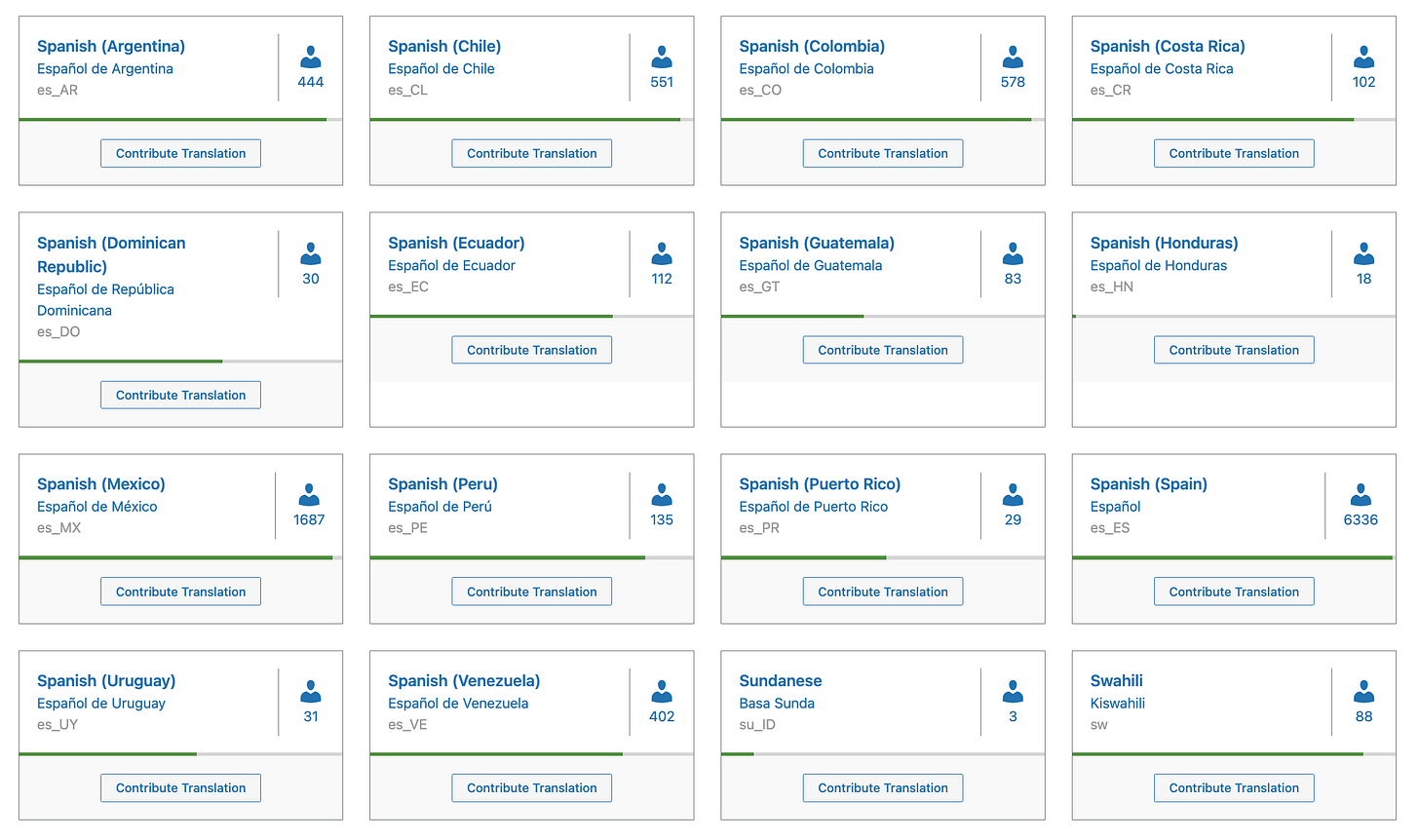1419x840 pixels.
Task: Click contributors icon on Spanish (Ecuador) card
Action: [x=662, y=253]
